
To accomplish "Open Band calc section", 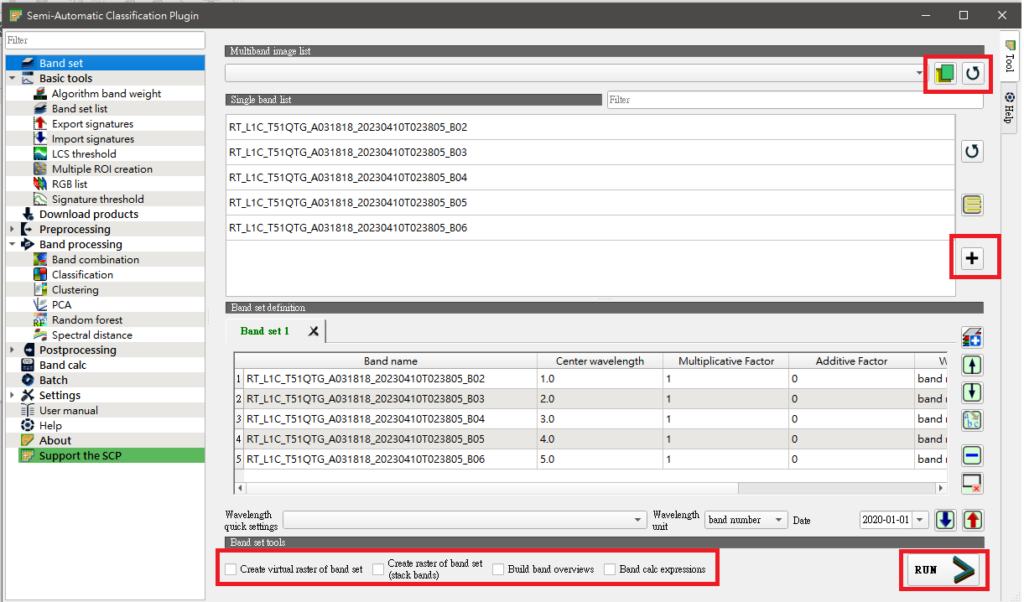I will (63, 365).
